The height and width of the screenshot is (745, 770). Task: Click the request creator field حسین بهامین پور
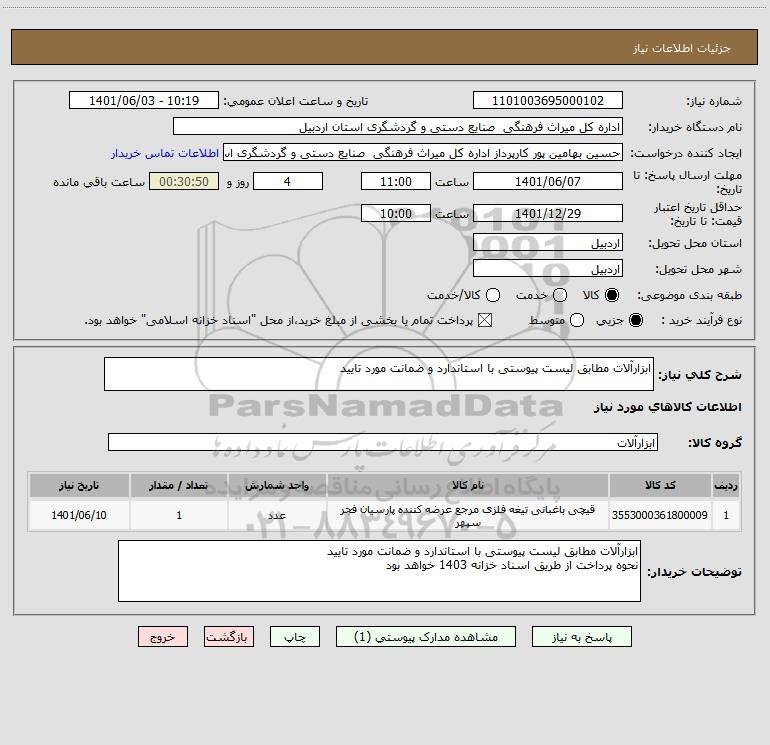point(423,152)
